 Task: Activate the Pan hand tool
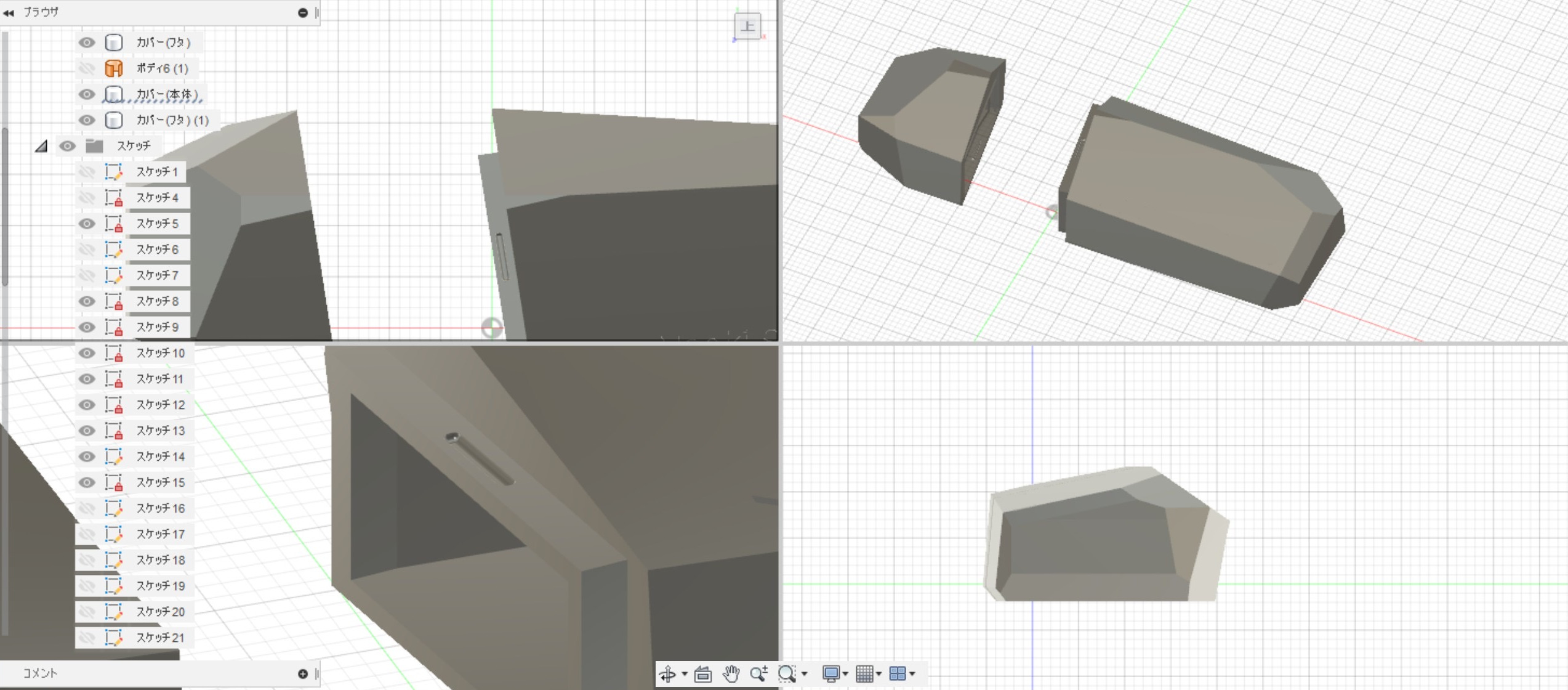pos(731,674)
